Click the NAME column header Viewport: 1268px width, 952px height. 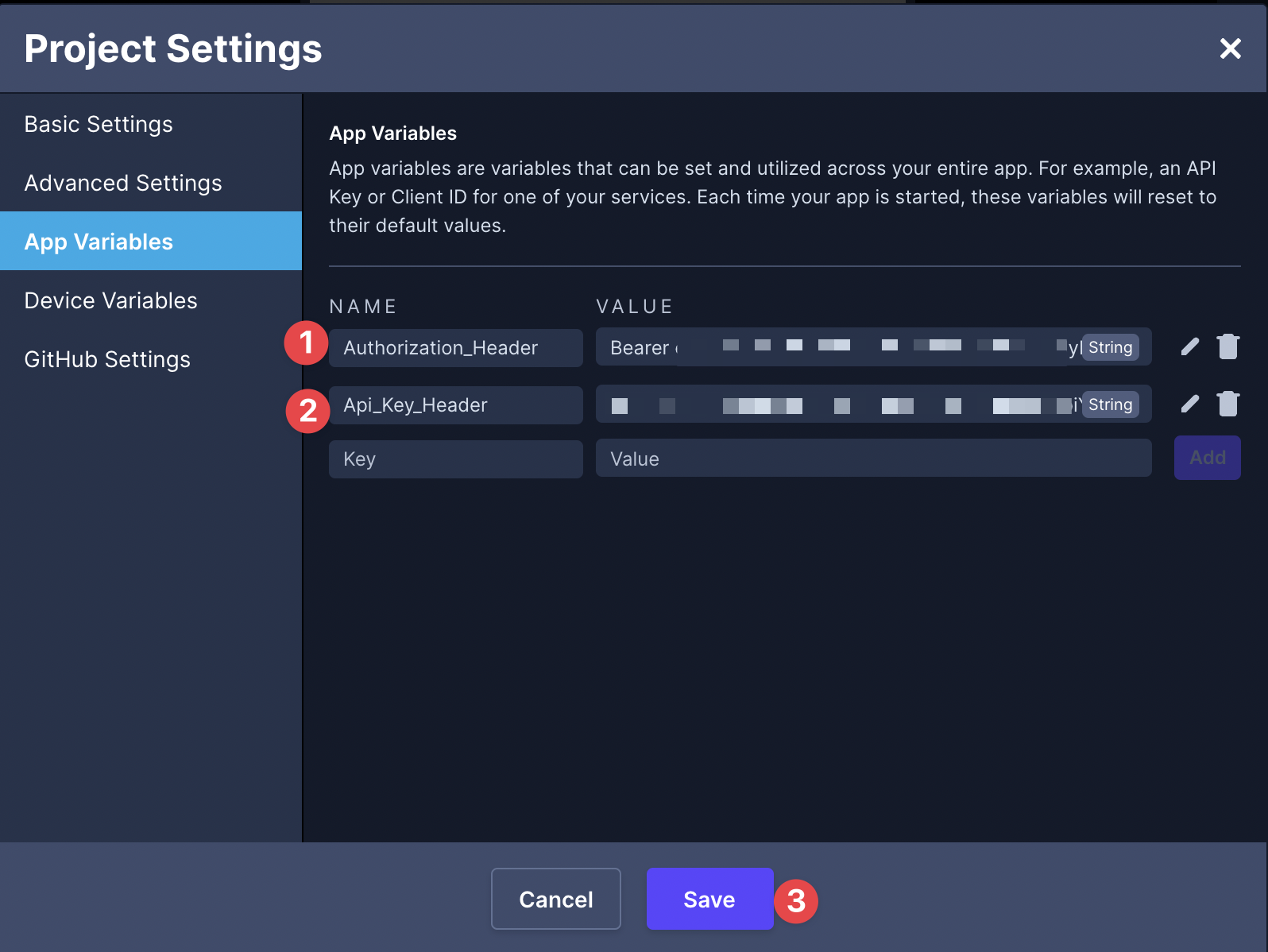(x=363, y=307)
